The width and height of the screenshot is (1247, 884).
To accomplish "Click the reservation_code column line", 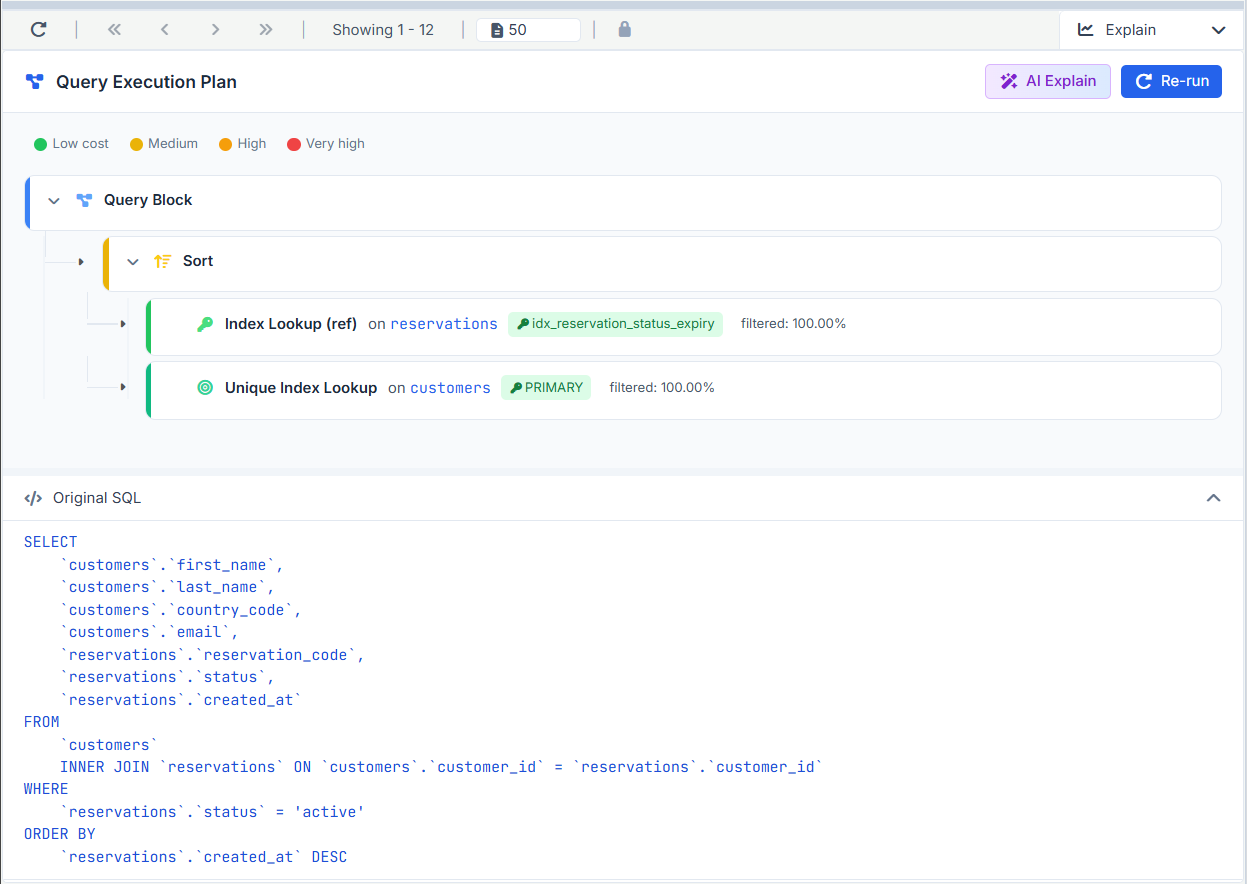I will (212, 655).
